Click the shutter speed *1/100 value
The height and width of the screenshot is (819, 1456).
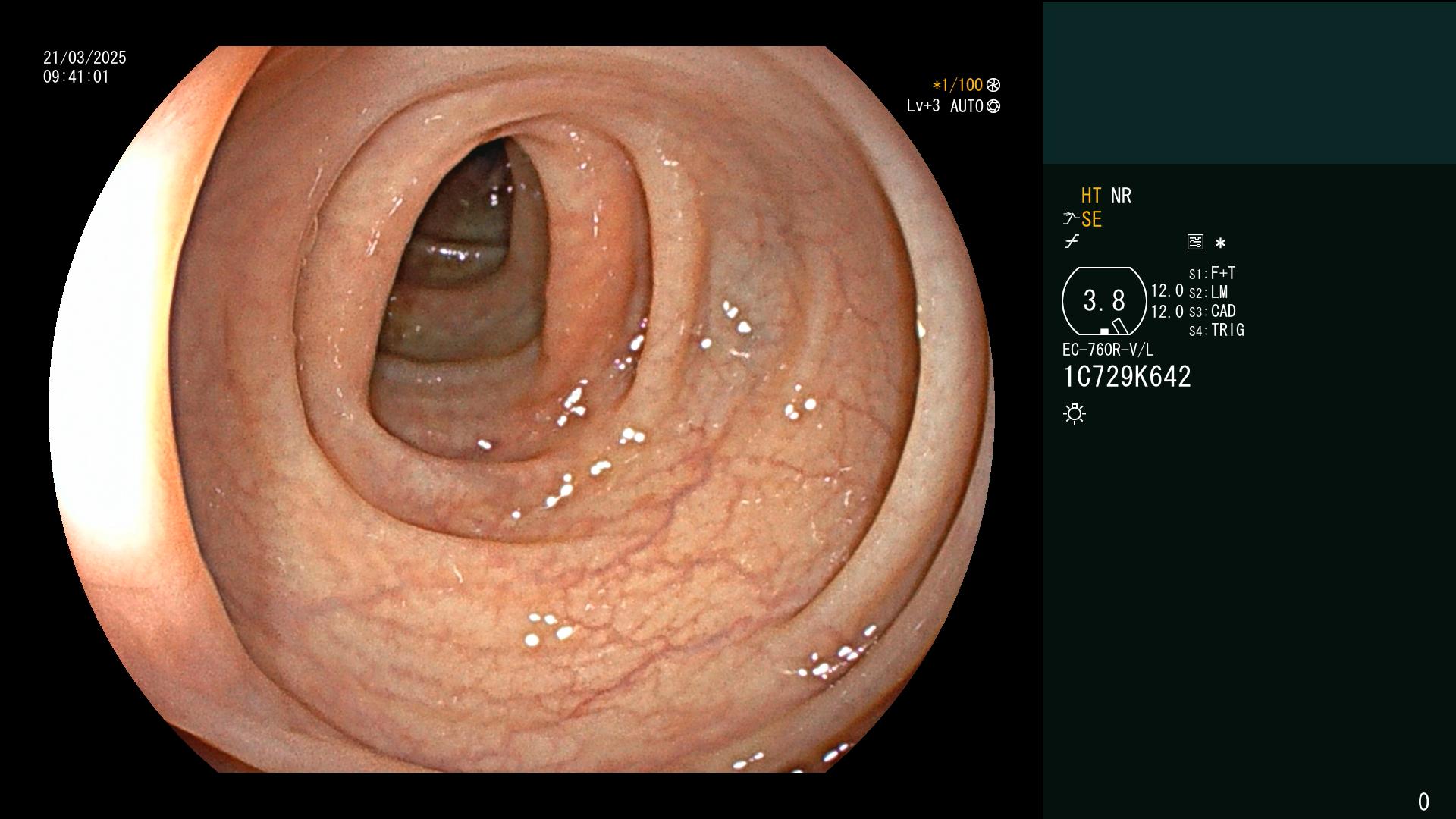click(957, 85)
